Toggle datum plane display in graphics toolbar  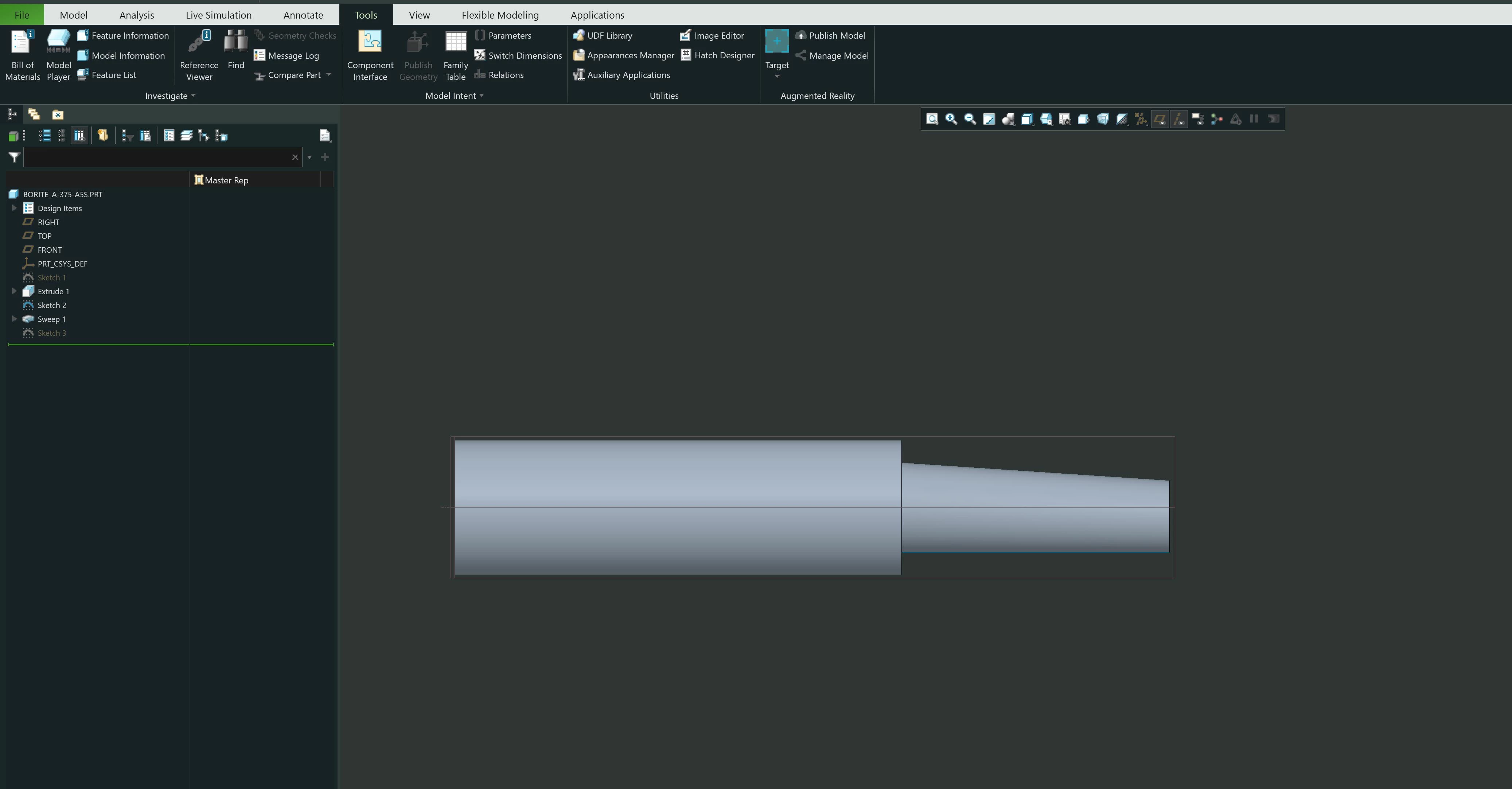point(1159,119)
